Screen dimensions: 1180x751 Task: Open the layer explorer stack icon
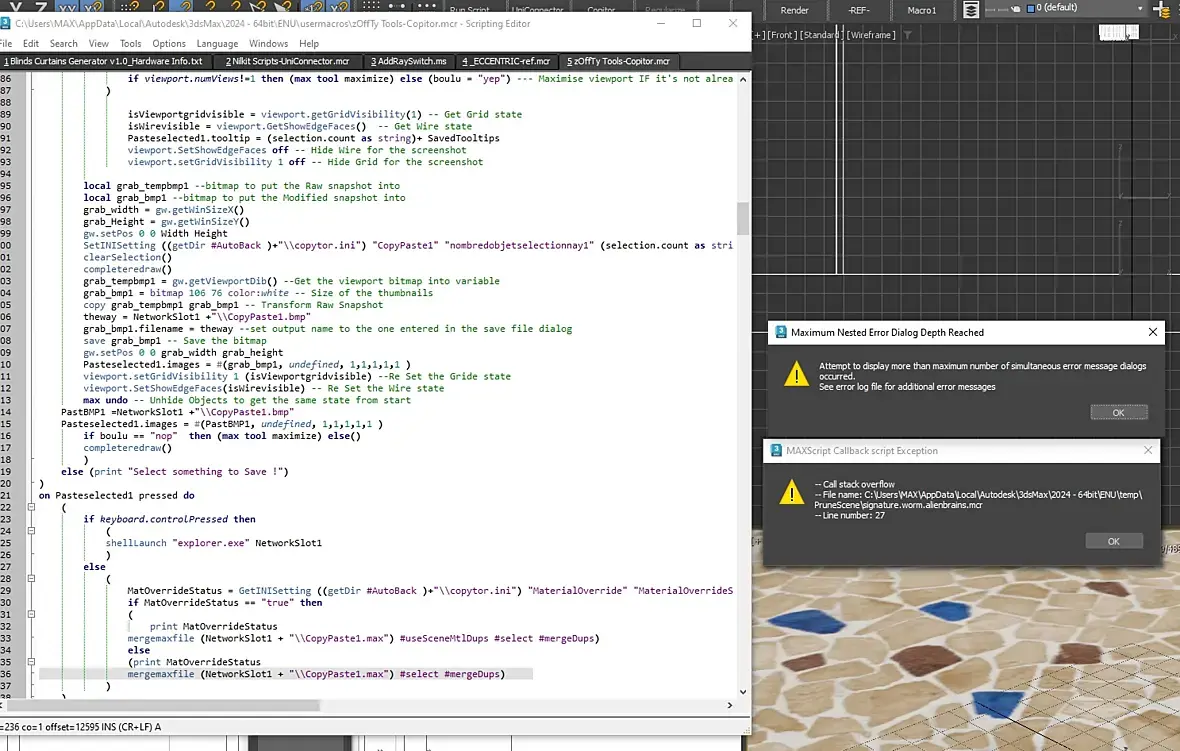pos(971,10)
